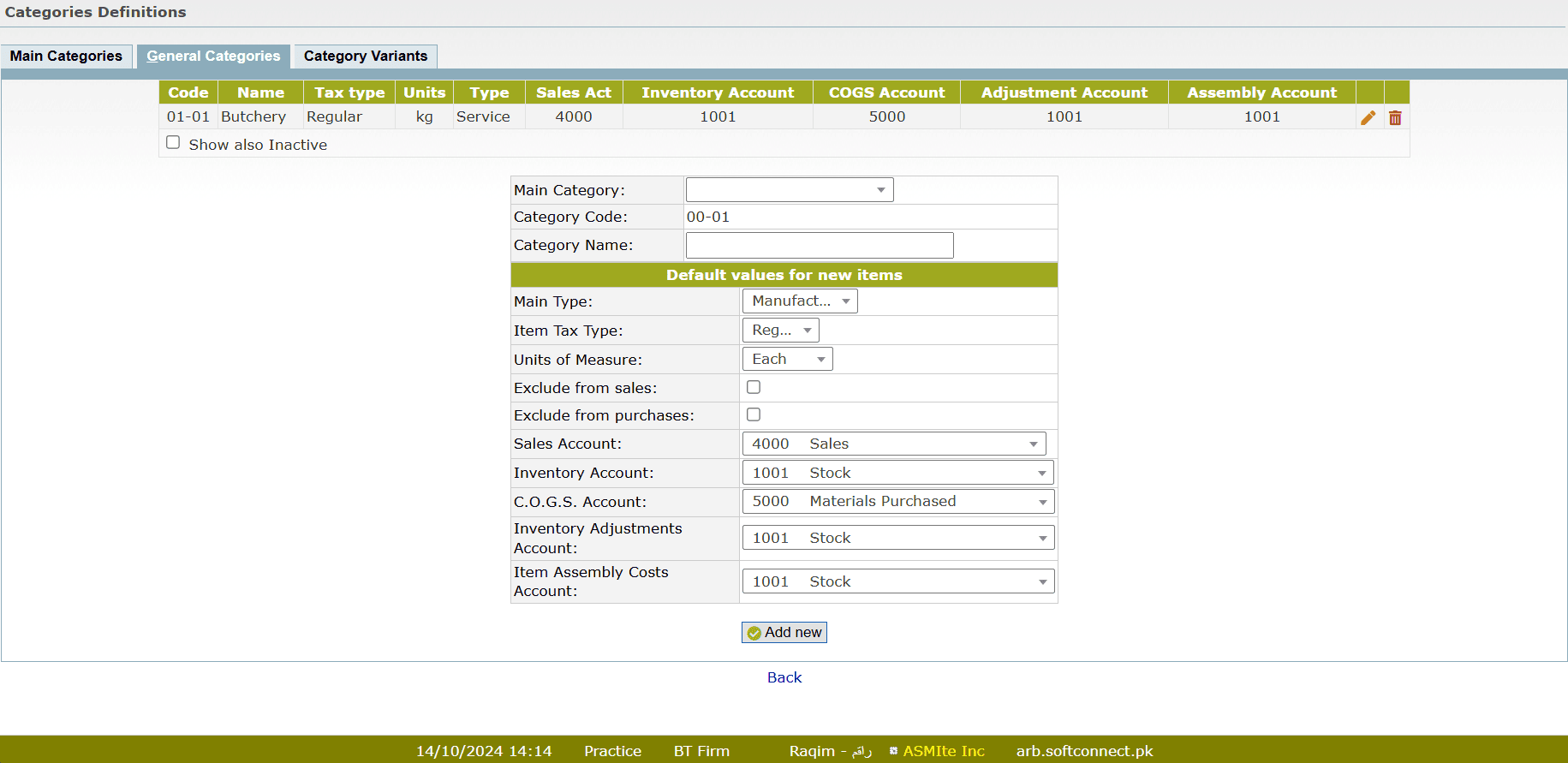
Task: Expand the Inventory Adjustments Account dropdown
Action: (x=897, y=538)
